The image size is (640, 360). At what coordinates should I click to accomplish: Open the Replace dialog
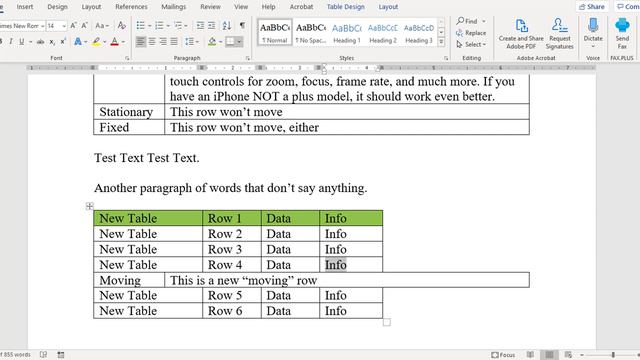471,33
